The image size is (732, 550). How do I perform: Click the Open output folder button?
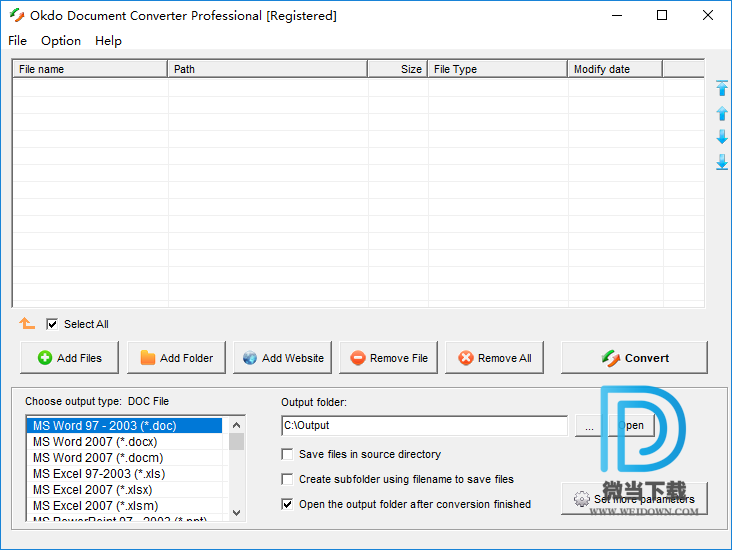pyautogui.click(x=631, y=425)
